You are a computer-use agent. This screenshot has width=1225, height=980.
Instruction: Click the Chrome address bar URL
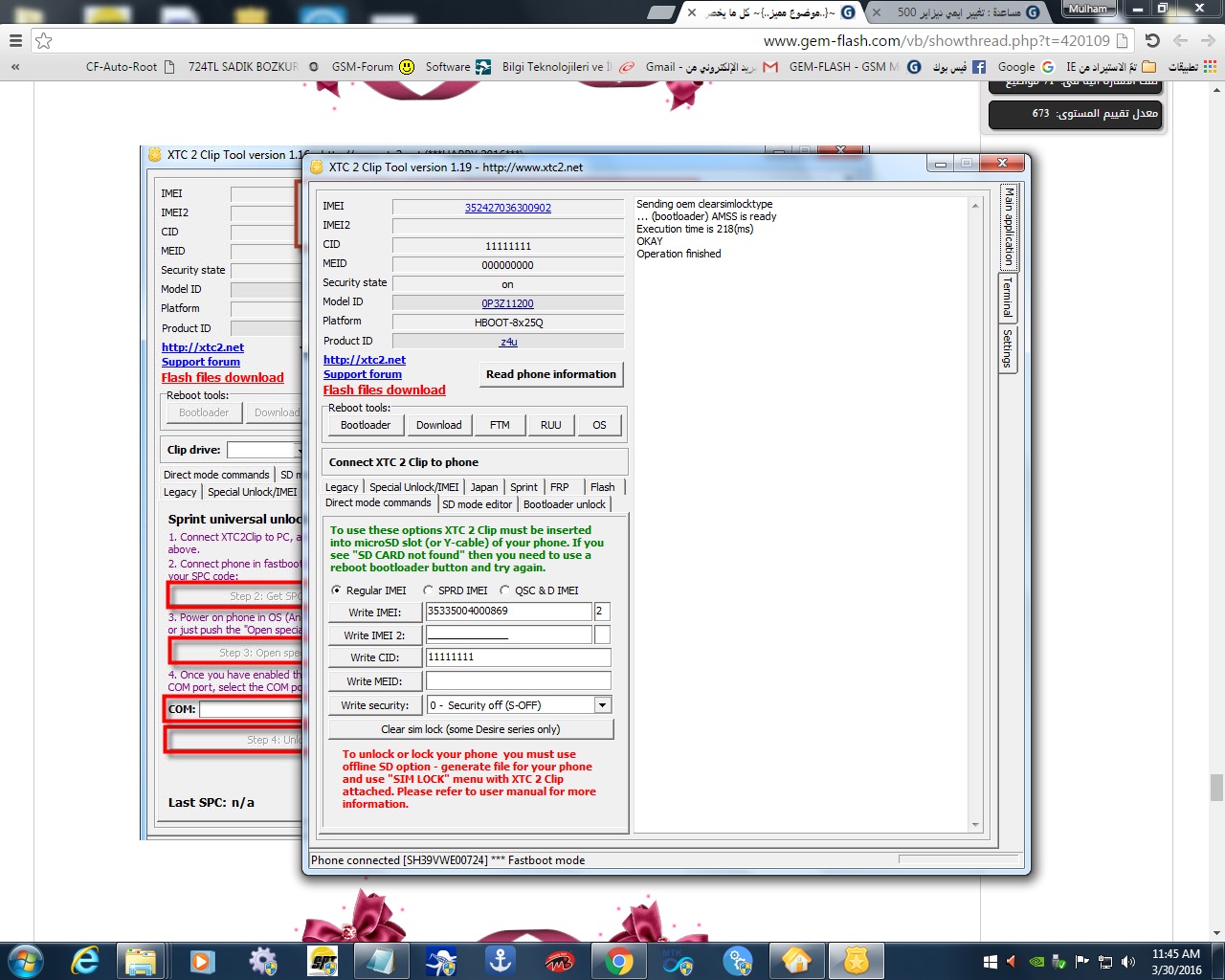point(937,41)
